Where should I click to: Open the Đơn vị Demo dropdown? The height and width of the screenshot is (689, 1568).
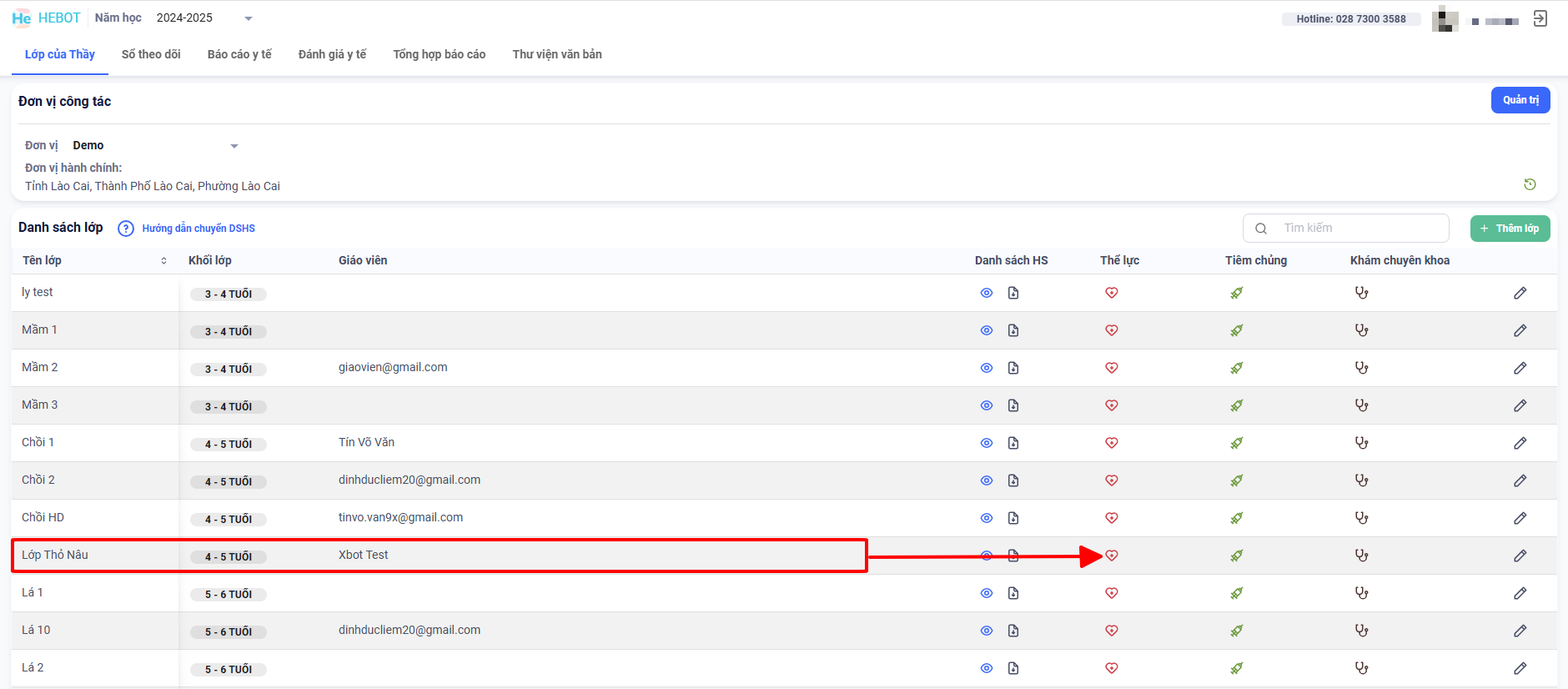pyautogui.click(x=234, y=146)
